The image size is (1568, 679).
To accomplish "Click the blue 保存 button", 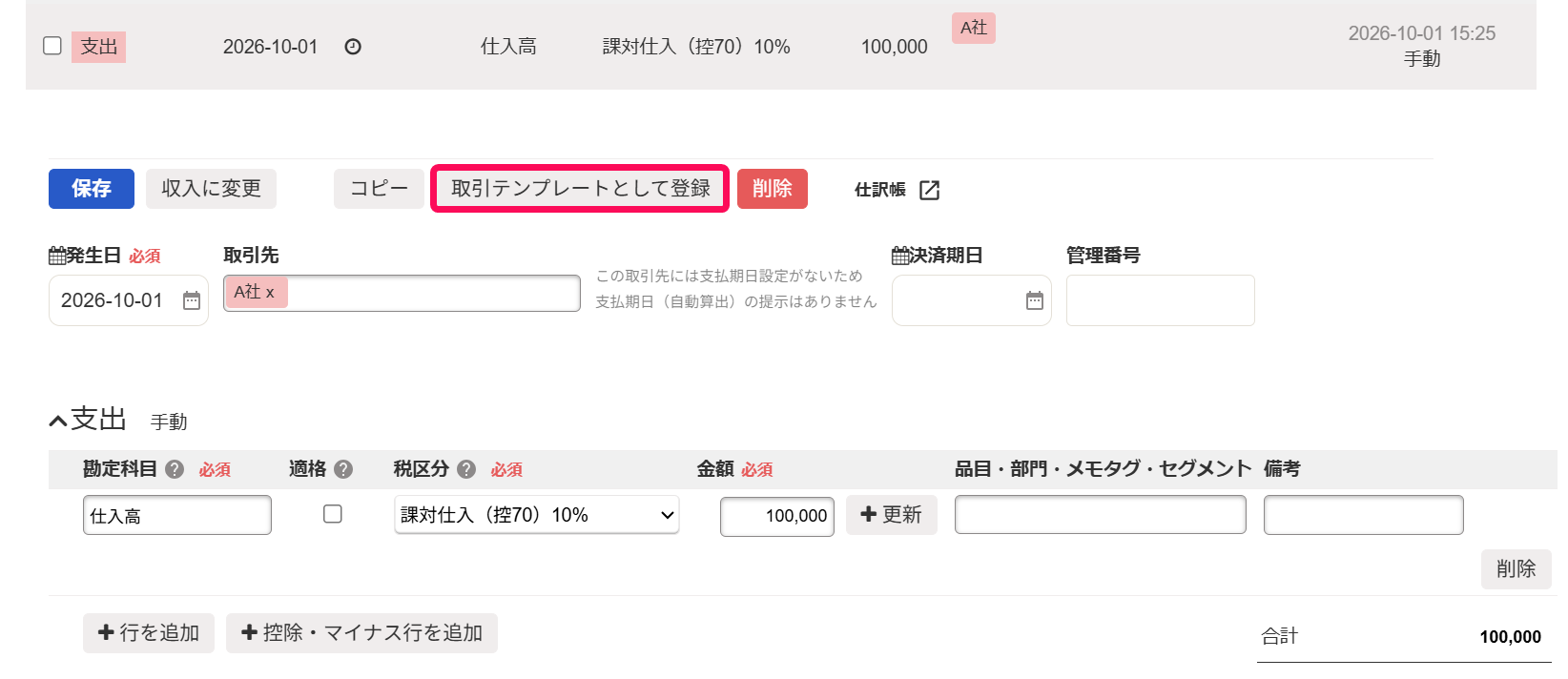I will [92, 189].
